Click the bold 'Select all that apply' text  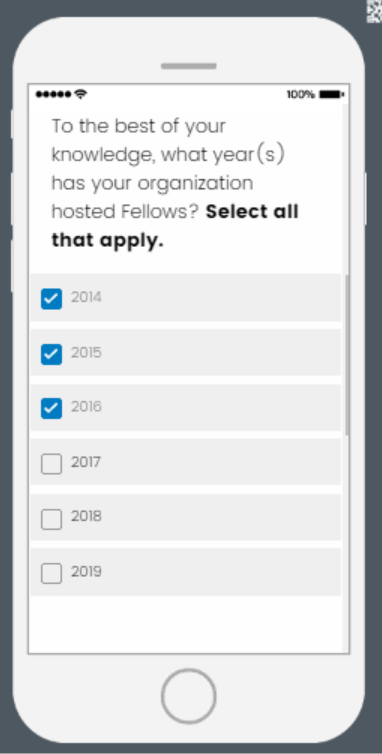coord(175,226)
